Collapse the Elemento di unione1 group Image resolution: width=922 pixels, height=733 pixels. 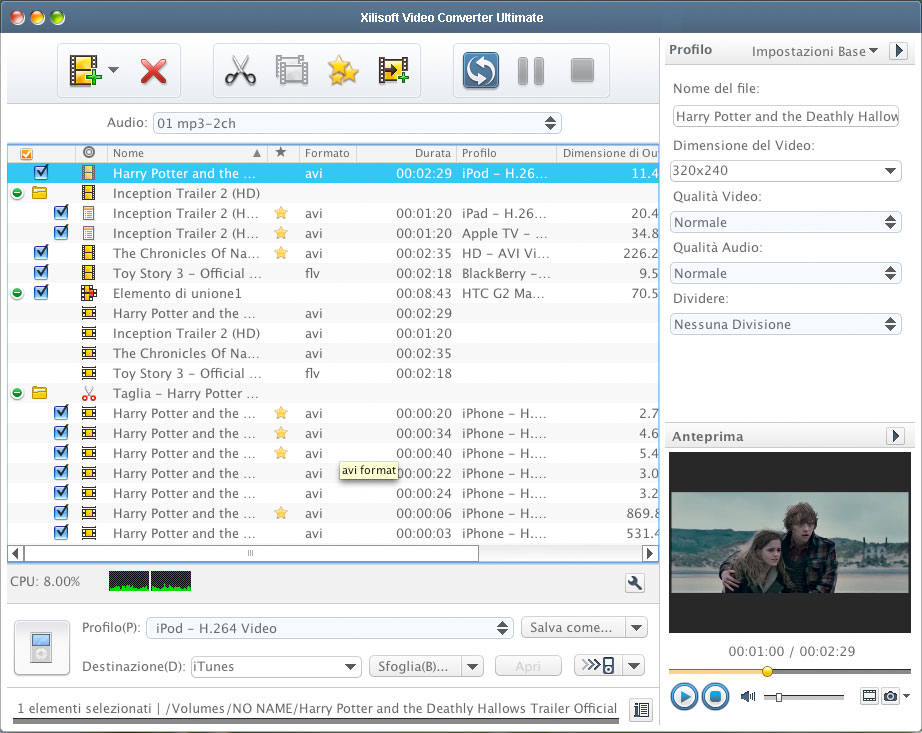(x=17, y=293)
